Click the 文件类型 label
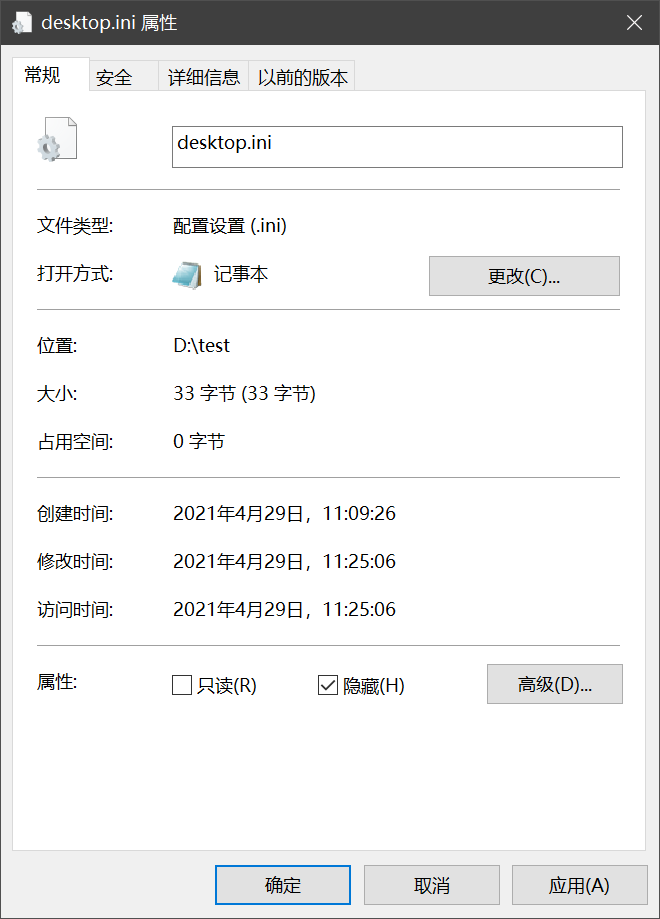Viewport: 660px width, 919px height. [x=75, y=226]
